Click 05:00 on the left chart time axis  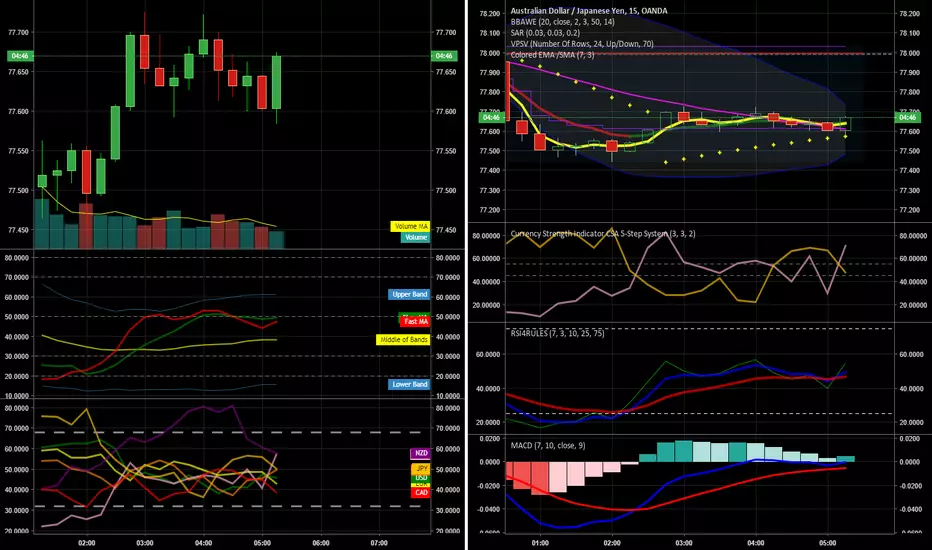coord(262,543)
